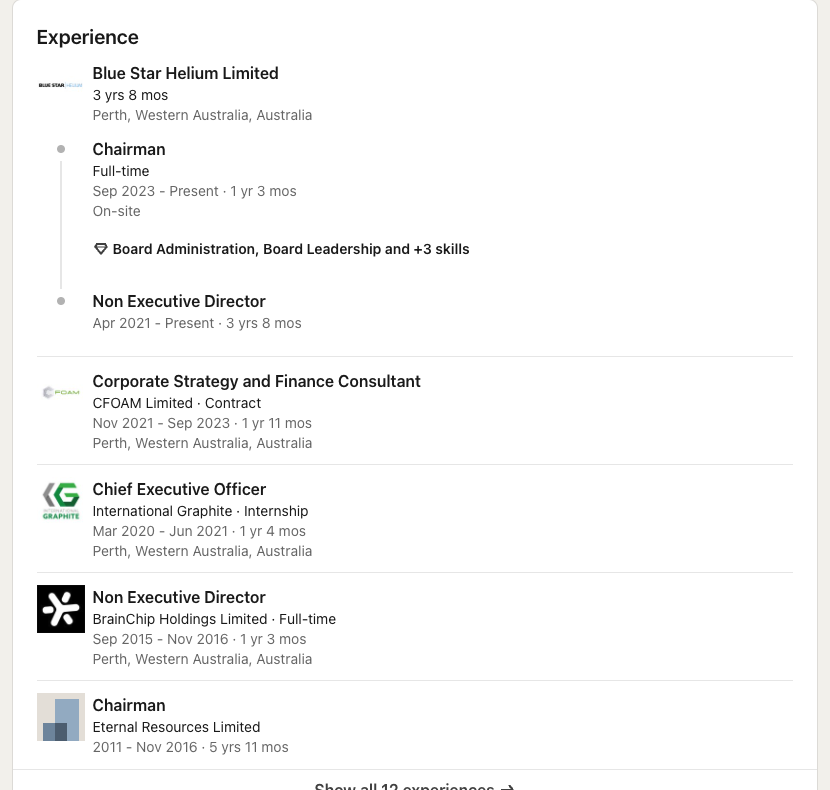Screen dimensions: 830x790
Task: Click the Eternal Resources Chairman title
Action: 129,705
